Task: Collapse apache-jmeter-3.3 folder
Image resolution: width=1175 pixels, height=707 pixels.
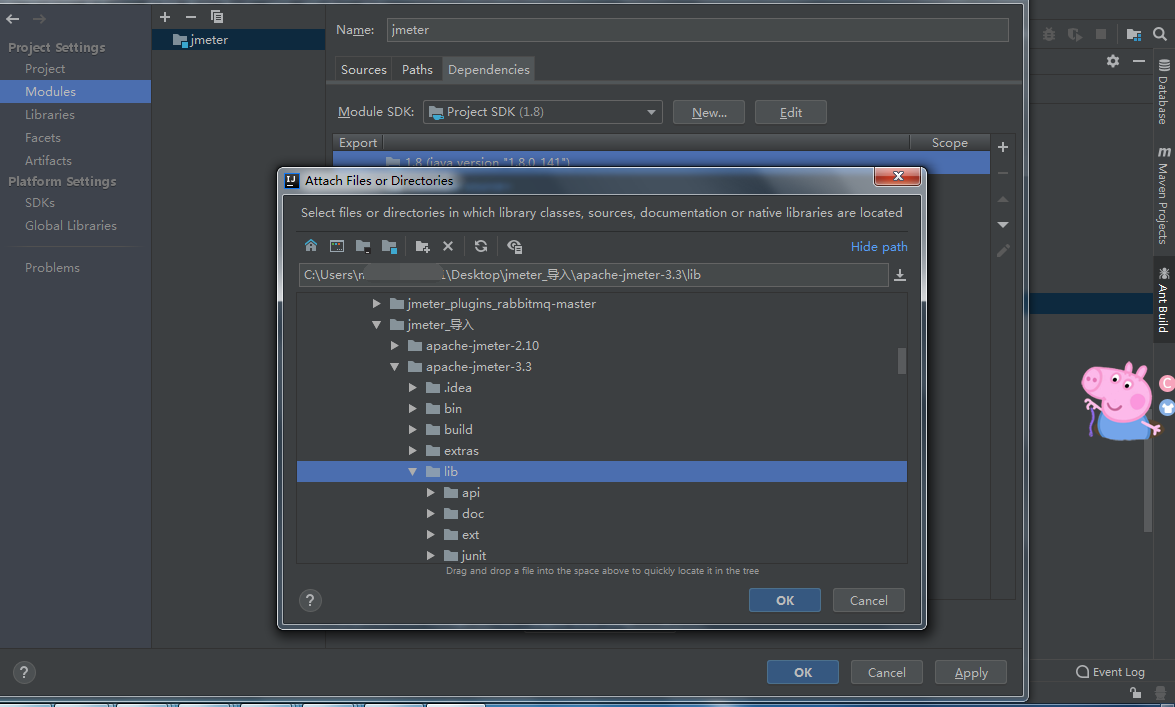Action: click(394, 367)
